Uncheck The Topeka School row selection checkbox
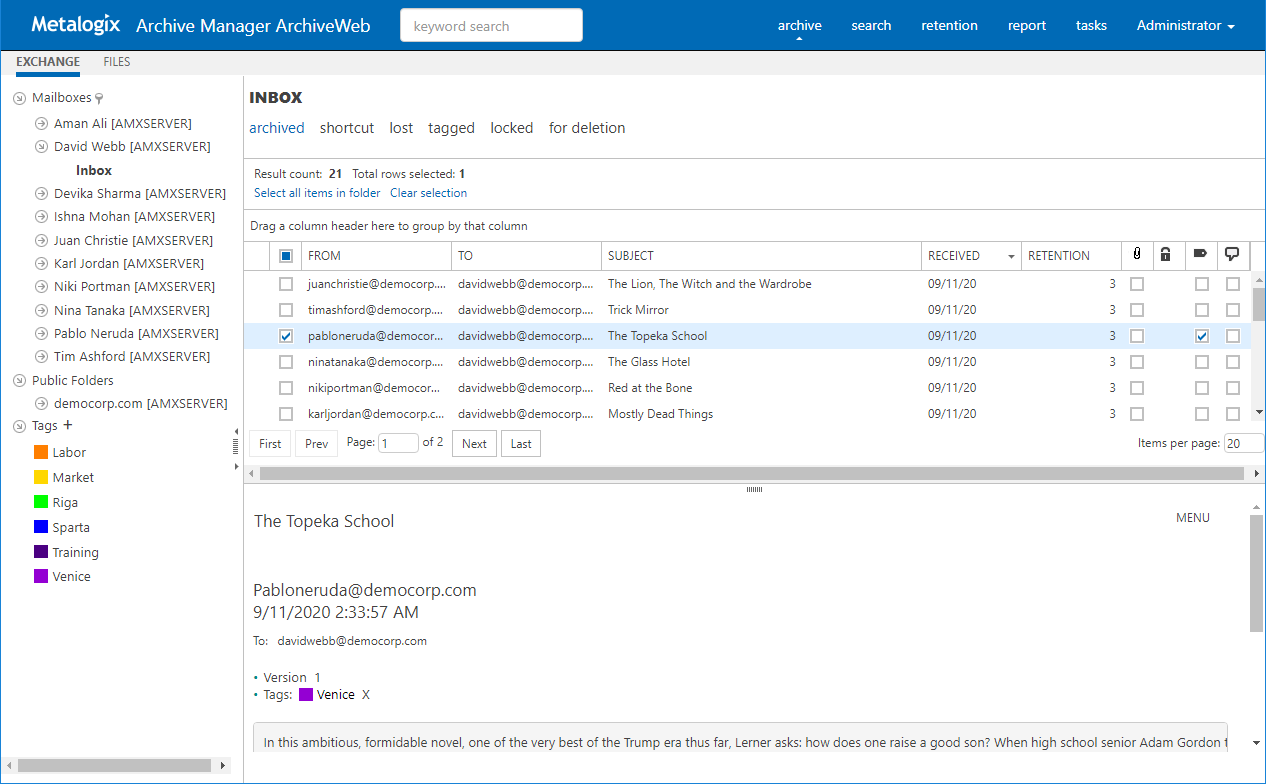 point(286,336)
